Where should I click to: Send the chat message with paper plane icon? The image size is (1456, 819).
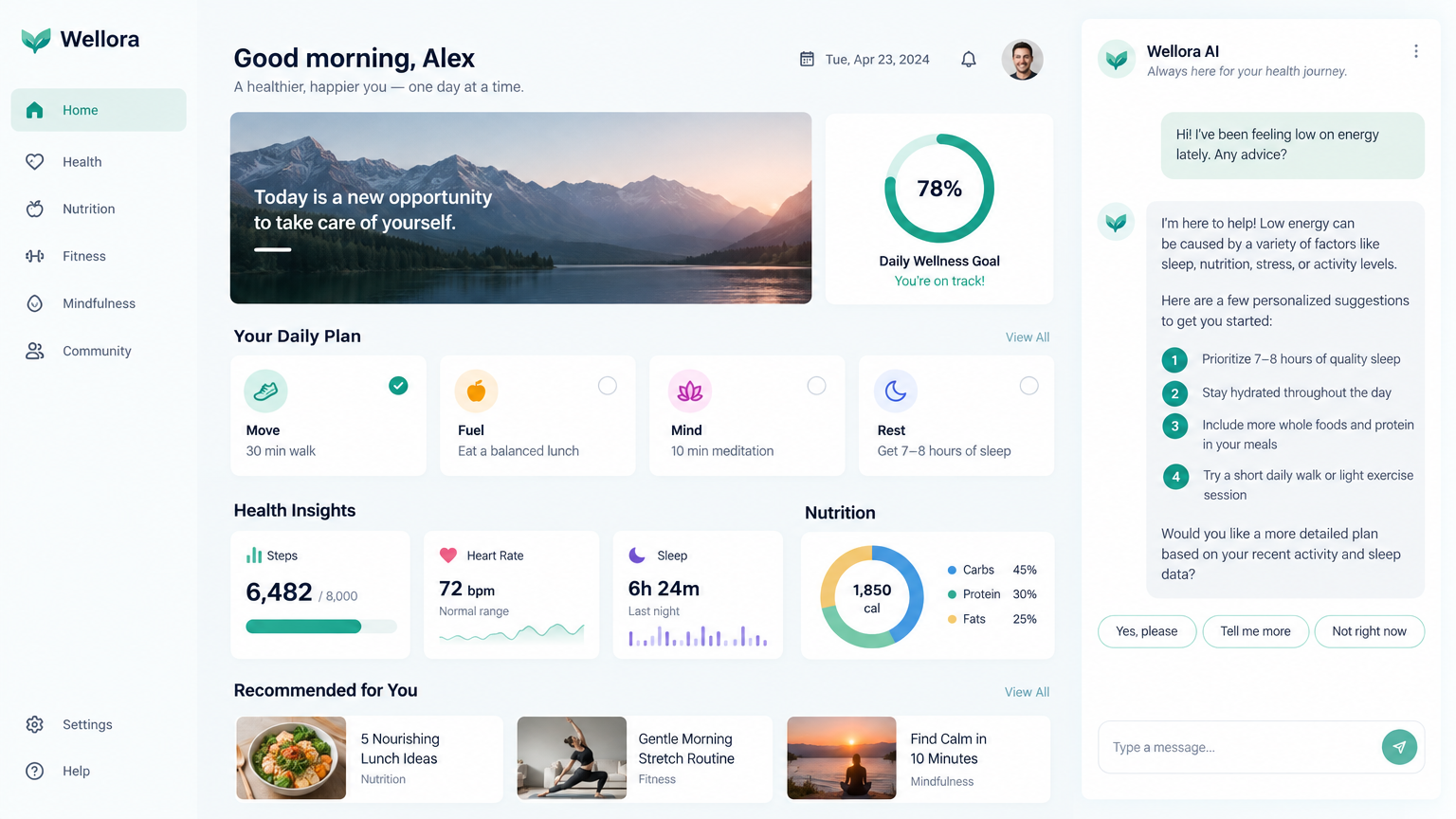(1399, 747)
